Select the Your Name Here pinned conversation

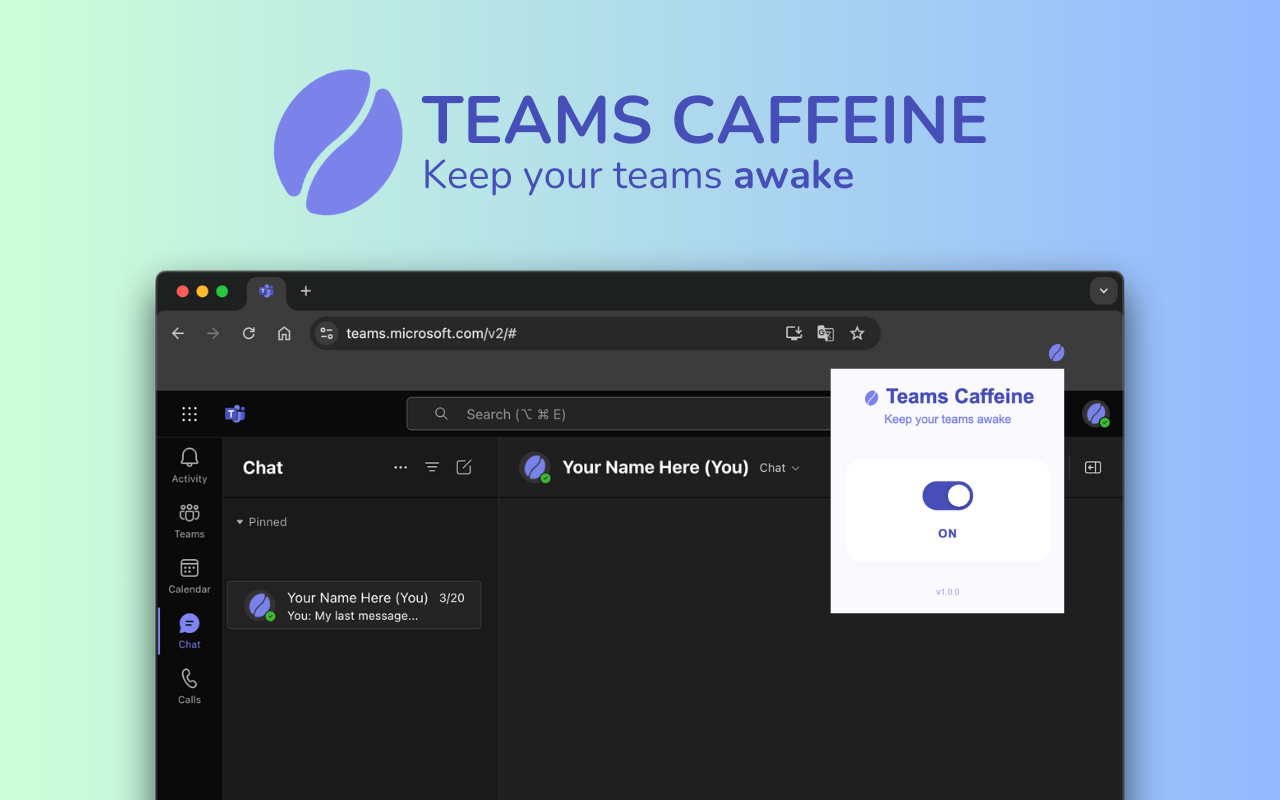[x=354, y=605]
